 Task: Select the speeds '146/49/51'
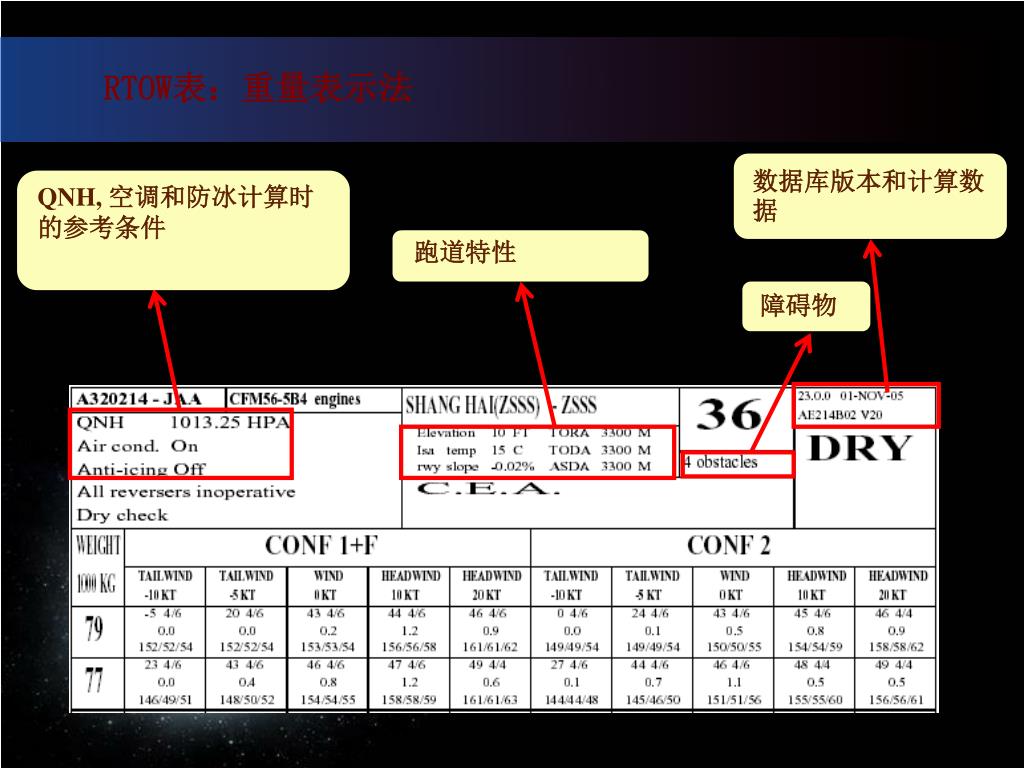165,699
